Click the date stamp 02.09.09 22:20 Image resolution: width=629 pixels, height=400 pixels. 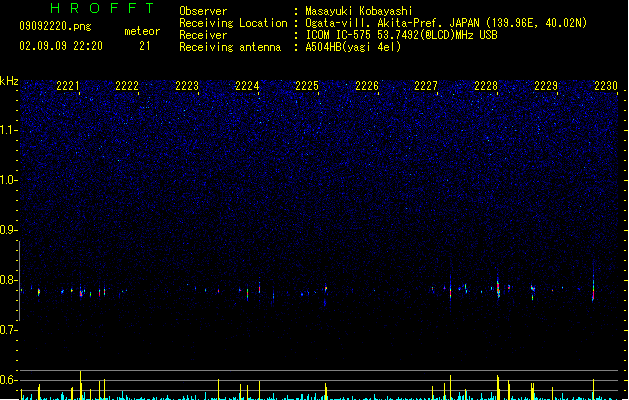(x=61, y=46)
